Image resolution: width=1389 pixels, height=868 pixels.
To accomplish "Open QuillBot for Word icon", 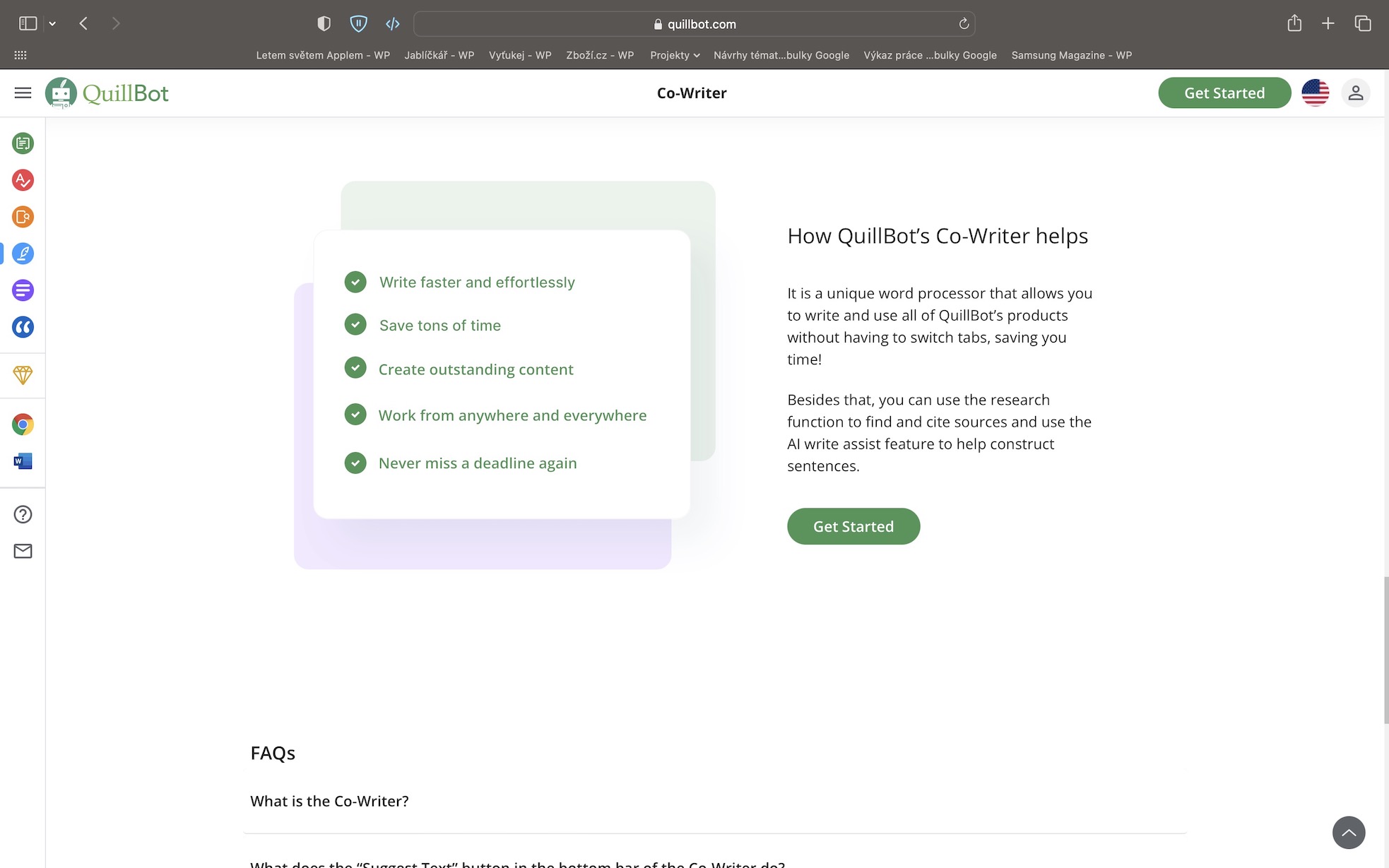I will pos(23,461).
